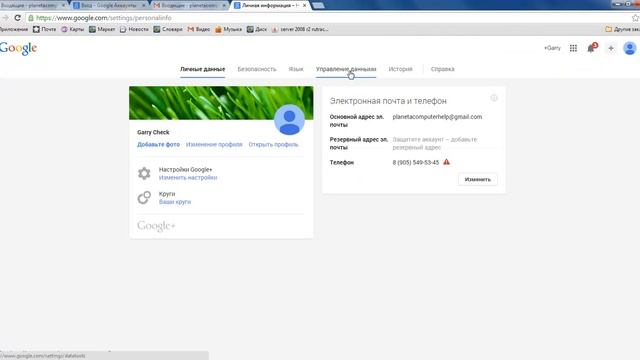Open the Справка tab
Screen dimensions: 640x360
coord(442,69)
